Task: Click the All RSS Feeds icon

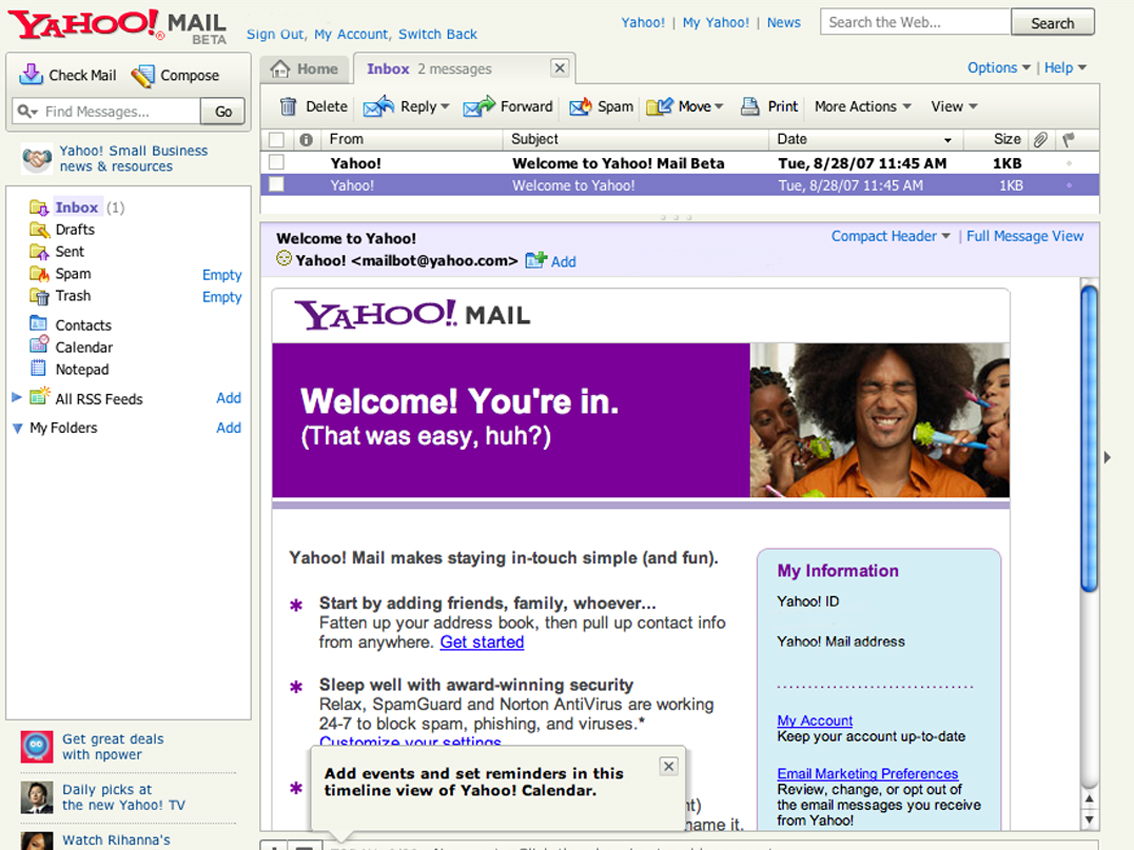Action: click(x=40, y=396)
